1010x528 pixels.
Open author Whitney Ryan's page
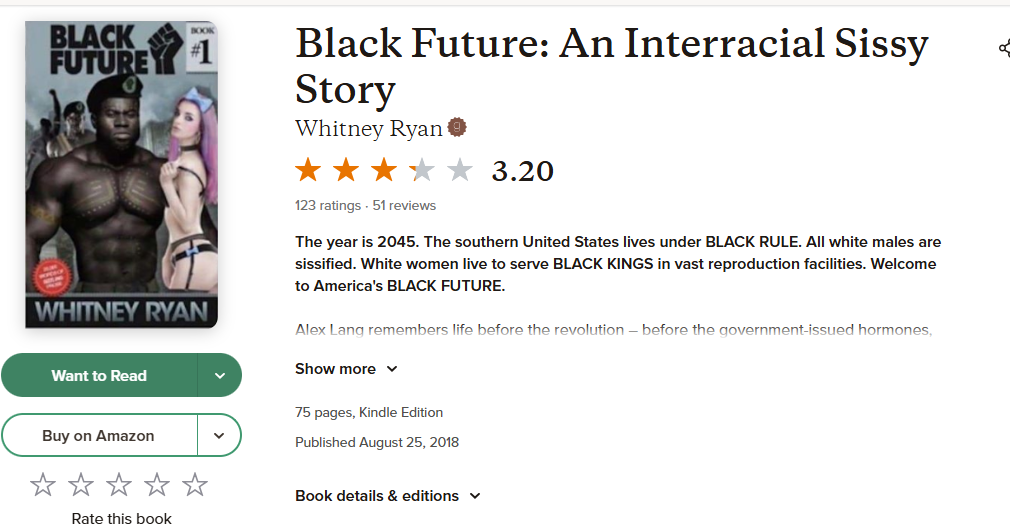pyautogui.click(x=369, y=129)
